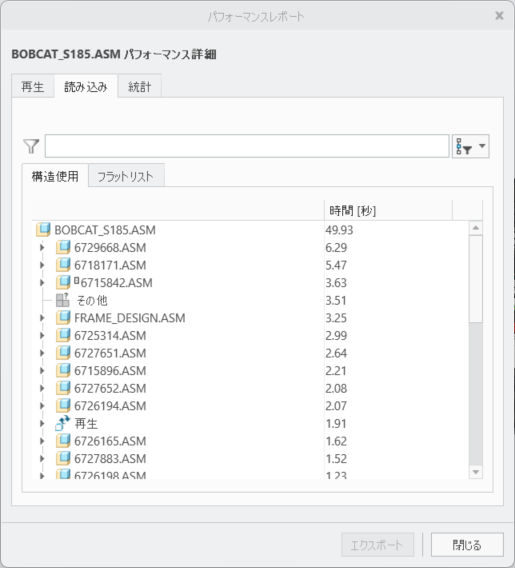
Task: Click the FRAME_DESIGN.ASM assembly icon
Action: coord(63,318)
